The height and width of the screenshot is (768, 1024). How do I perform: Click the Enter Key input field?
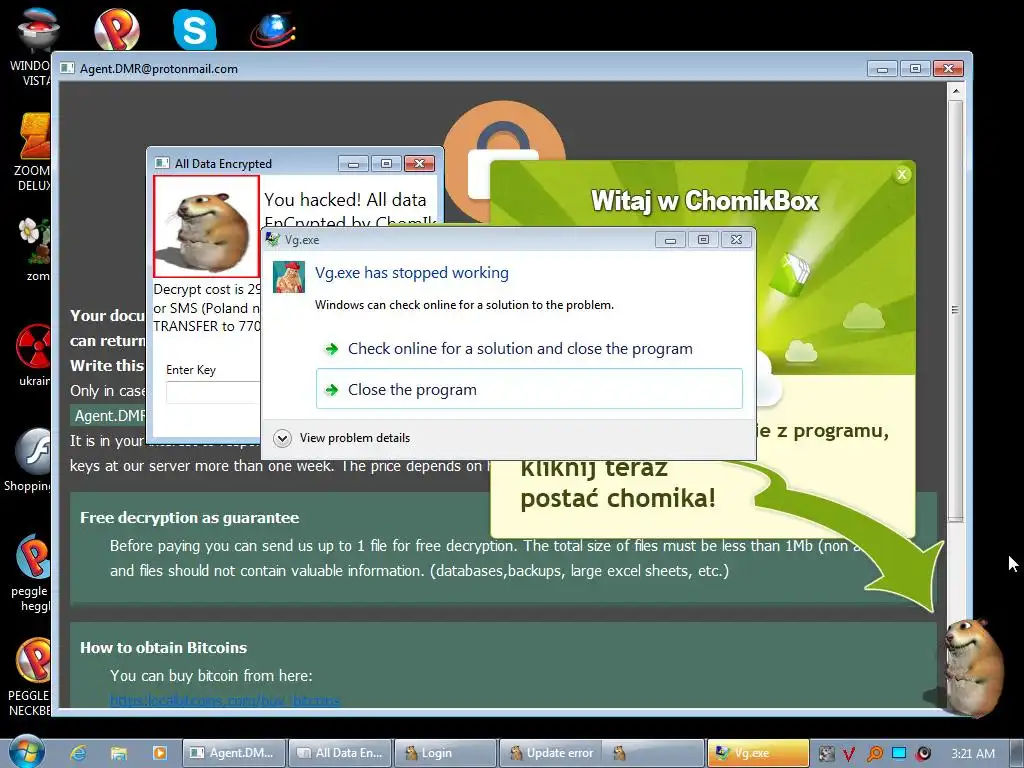click(x=213, y=392)
